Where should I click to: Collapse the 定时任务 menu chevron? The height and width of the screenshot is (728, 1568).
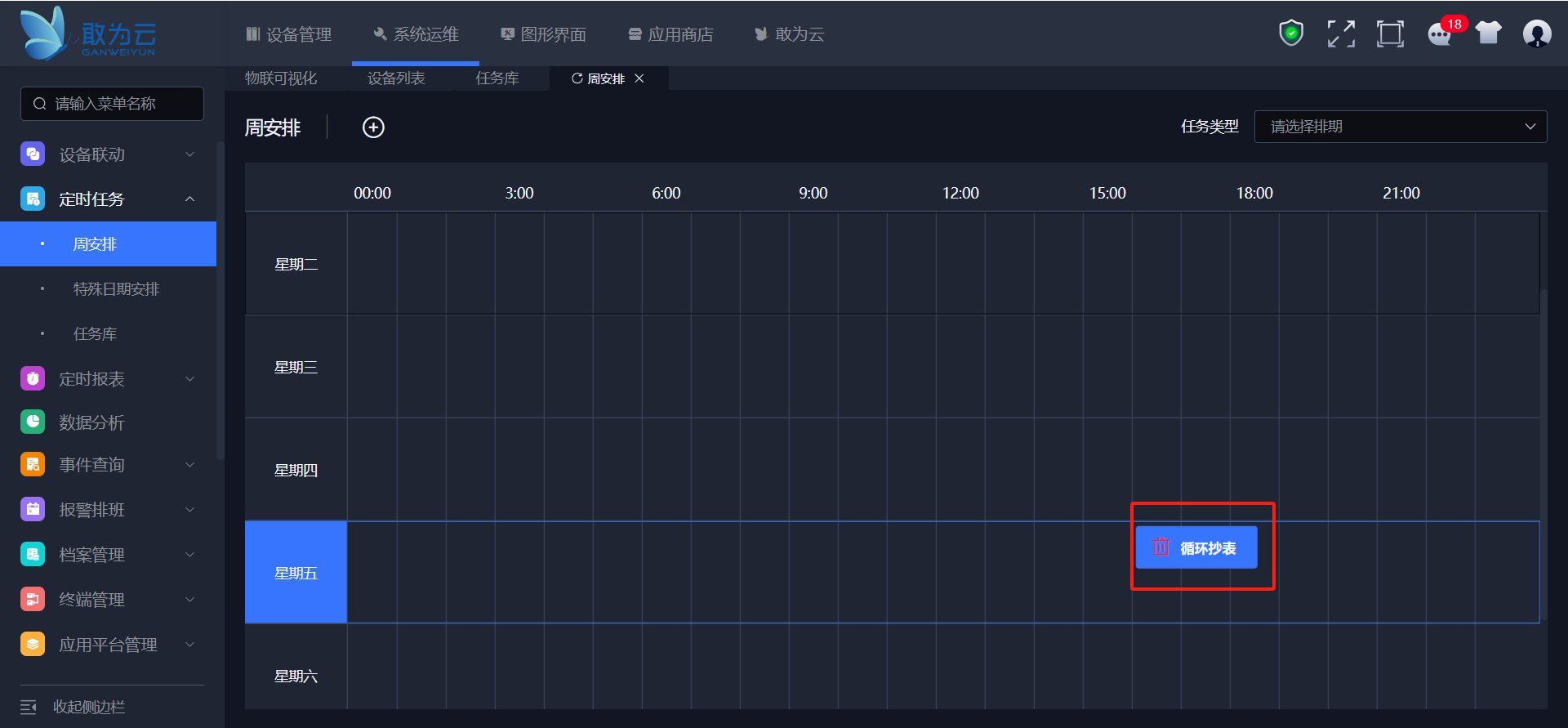190,199
